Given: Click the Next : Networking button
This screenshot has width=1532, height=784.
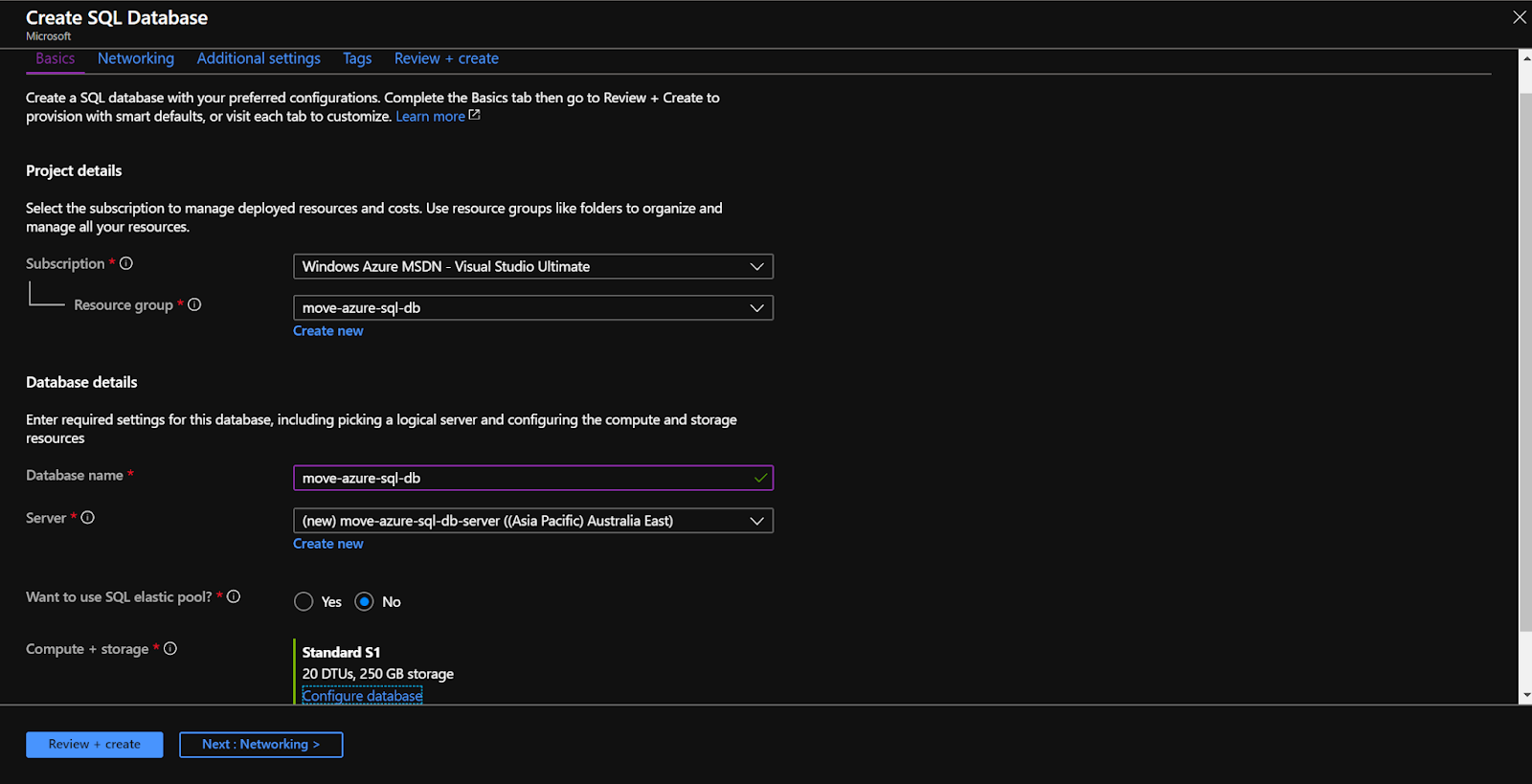Looking at the screenshot, I should click(x=260, y=744).
